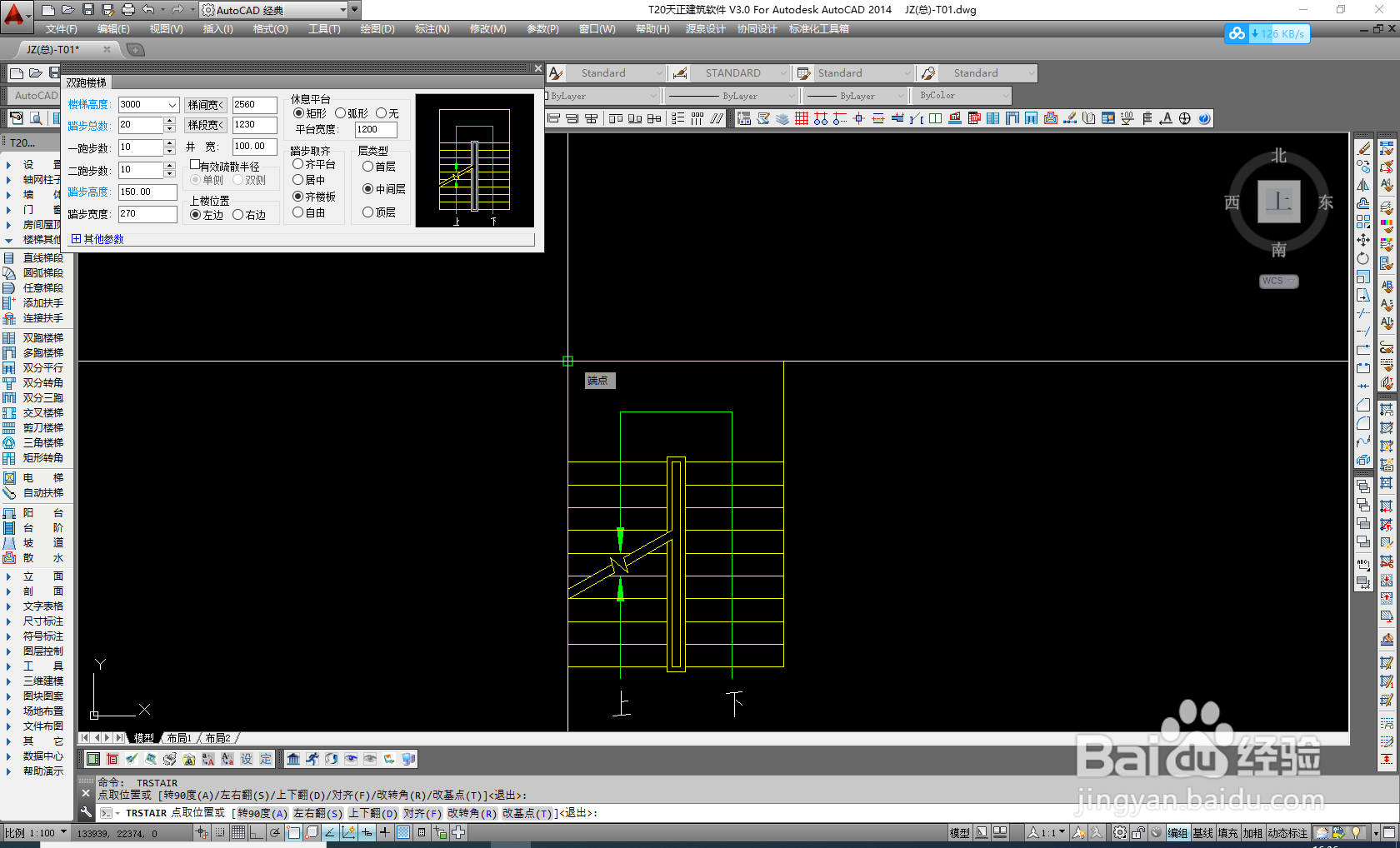This screenshot has width=1400, height=848.
Task: Click the Undo arrow in quick access toolbar
Action: click(x=147, y=10)
